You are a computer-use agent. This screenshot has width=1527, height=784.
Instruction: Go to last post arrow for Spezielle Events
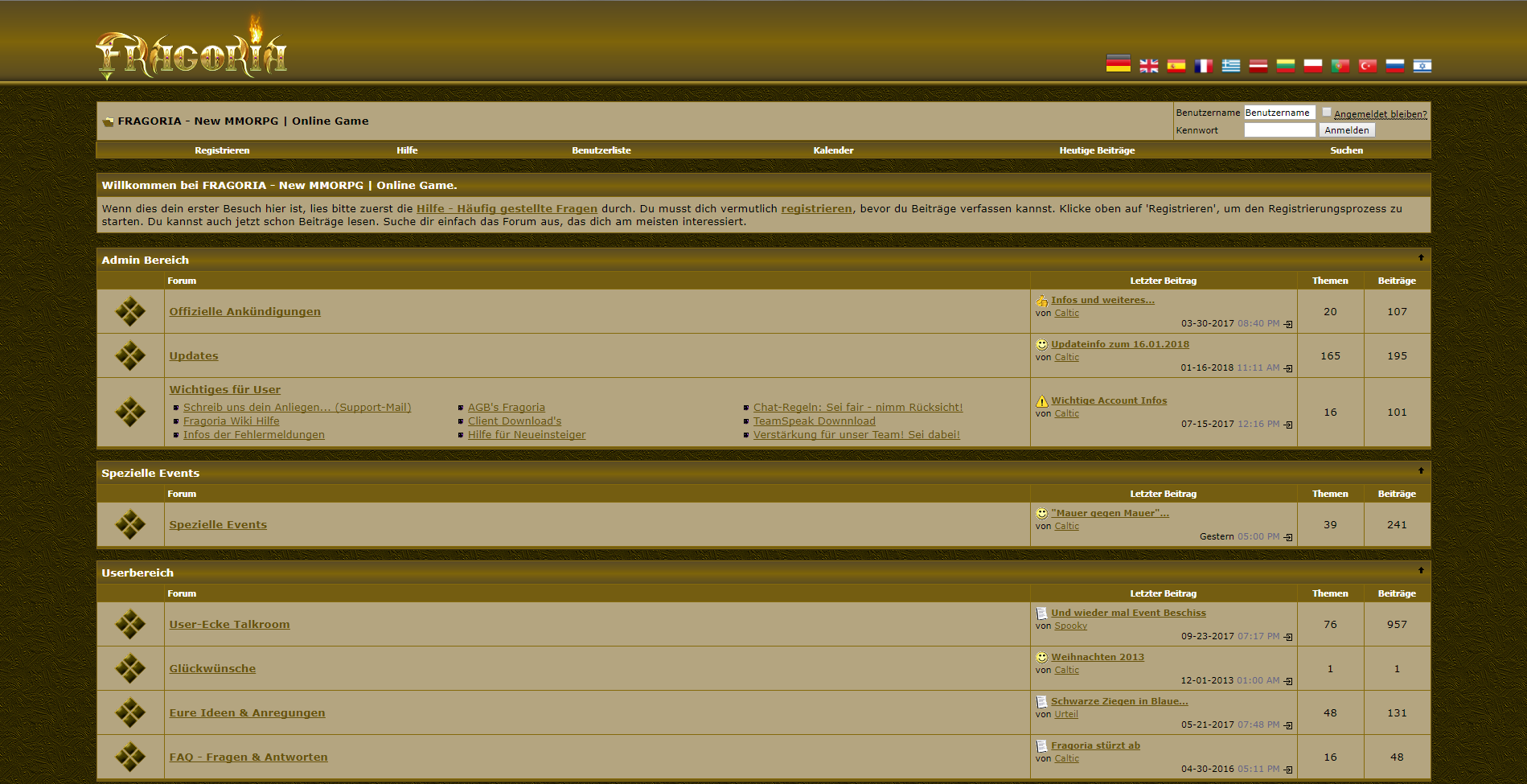[x=1288, y=537]
